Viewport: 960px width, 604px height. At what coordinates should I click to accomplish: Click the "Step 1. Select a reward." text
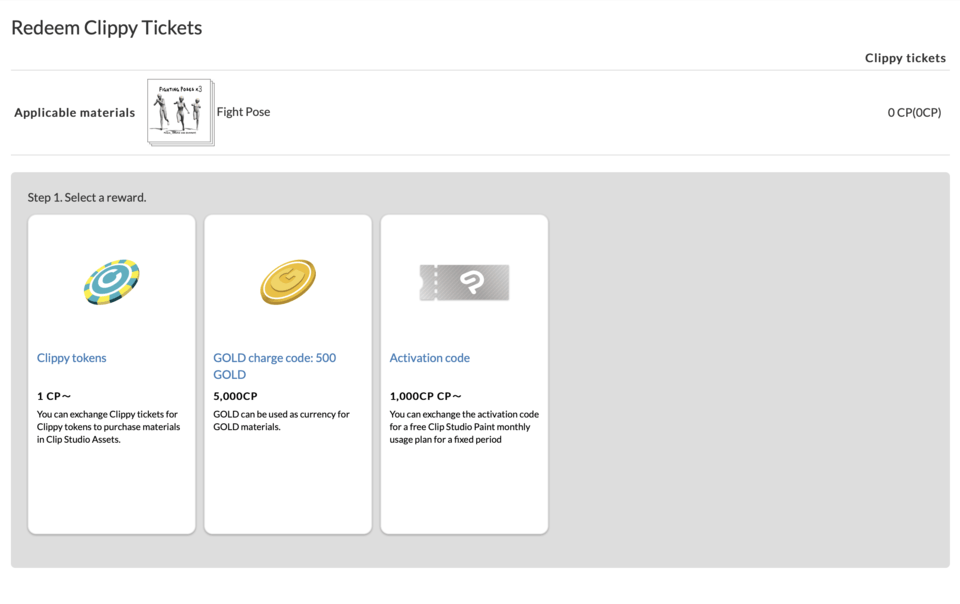point(87,198)
